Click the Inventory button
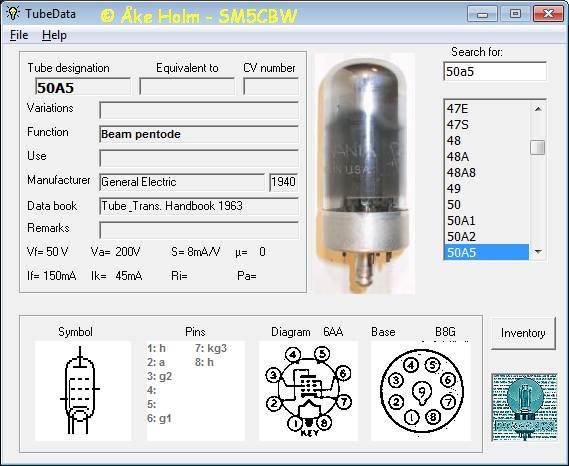The height and width of the screenshot is (466, 569). [523, 333]
